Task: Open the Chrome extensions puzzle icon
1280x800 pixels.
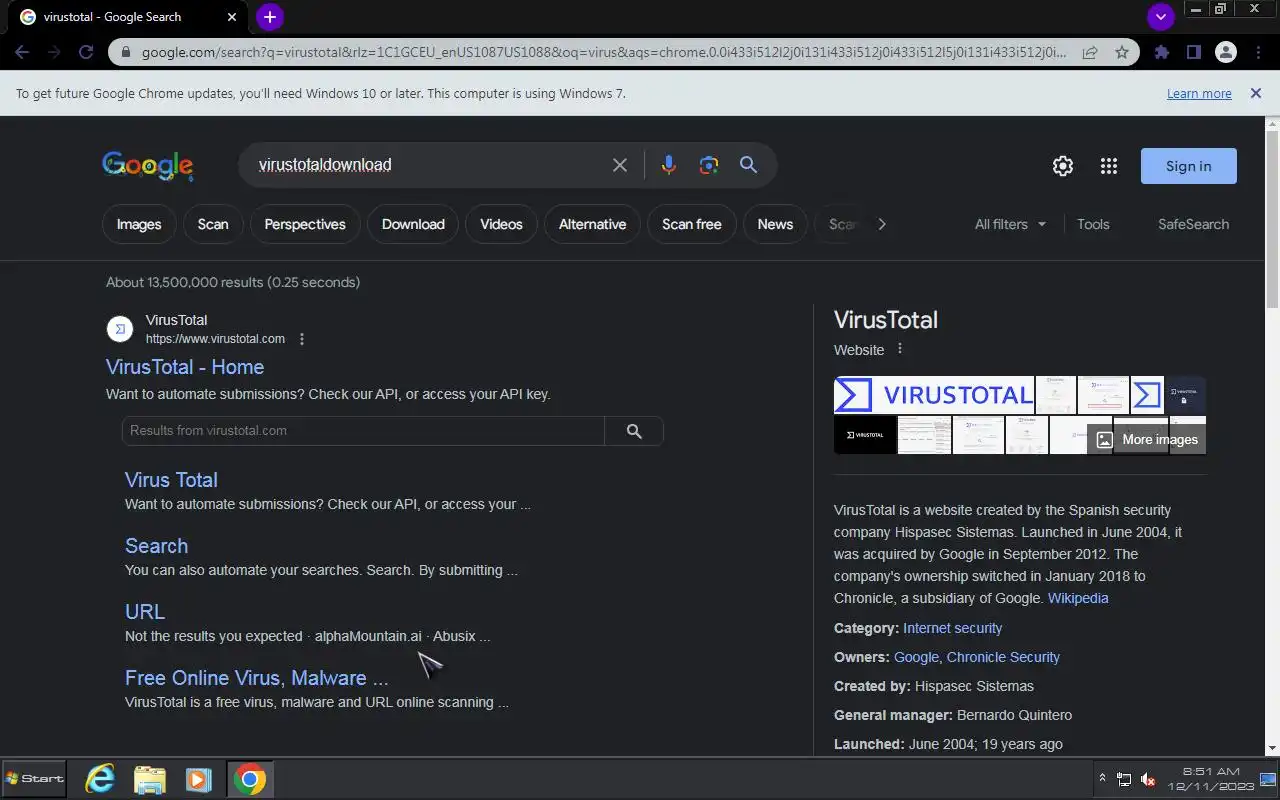Action: [x=1161, y=52]
